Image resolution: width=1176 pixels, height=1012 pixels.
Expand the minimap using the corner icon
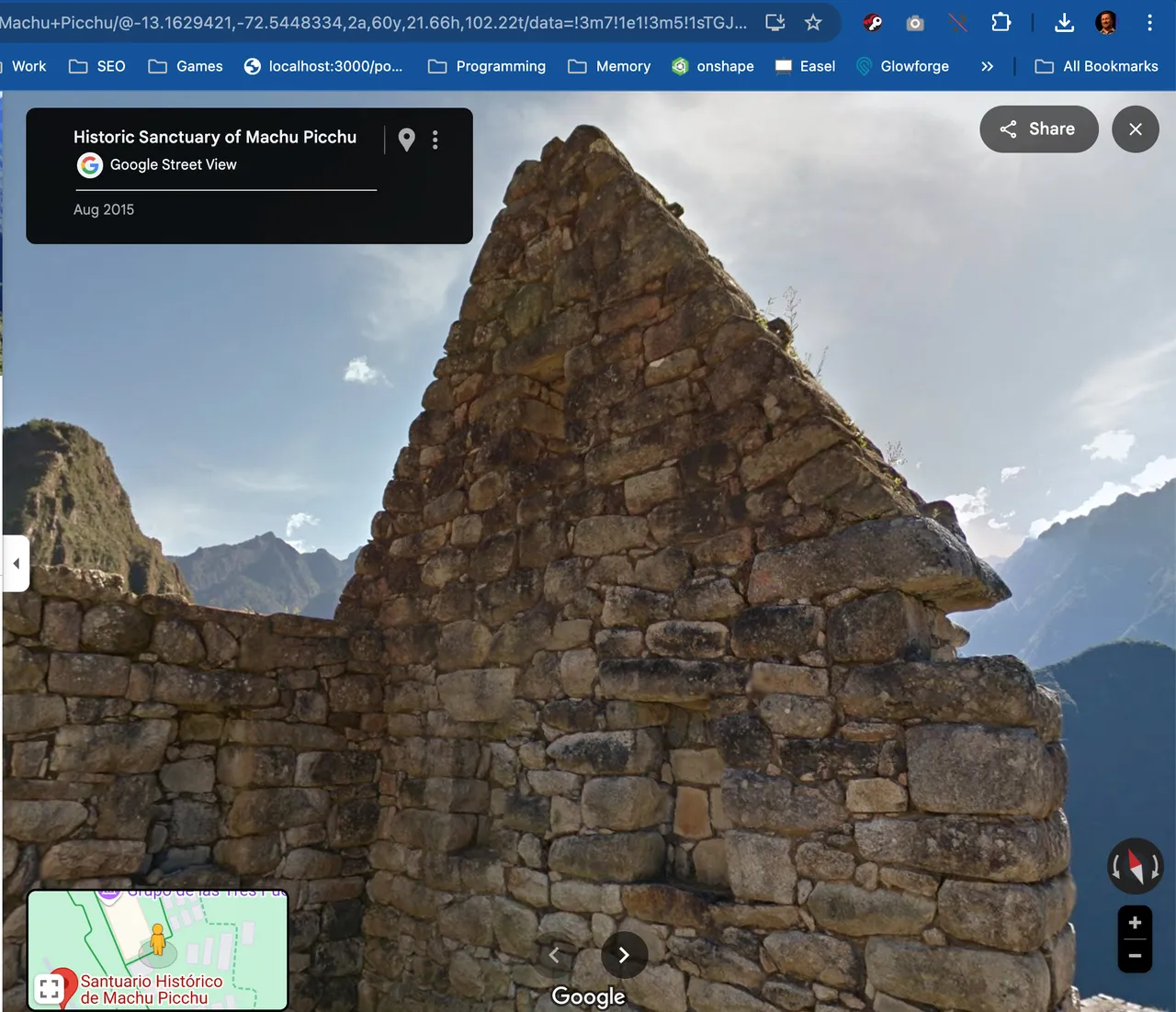point(50,989)
